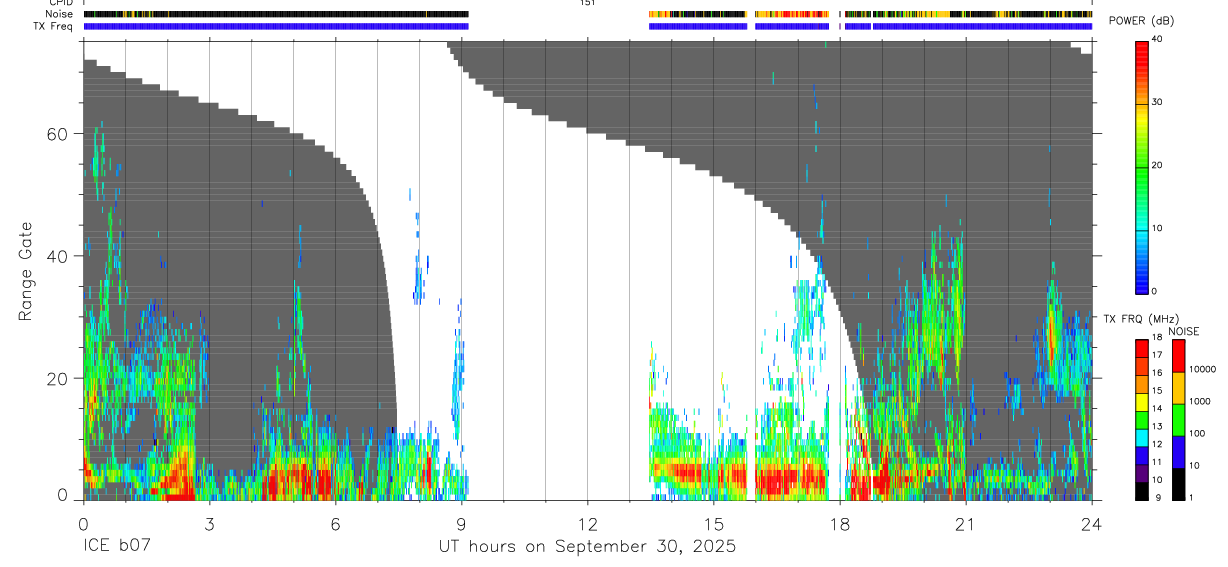Screen dimensions: 1228x567
Task: Click the 30 dB label on power scale
Action: tap(1157, 102)
